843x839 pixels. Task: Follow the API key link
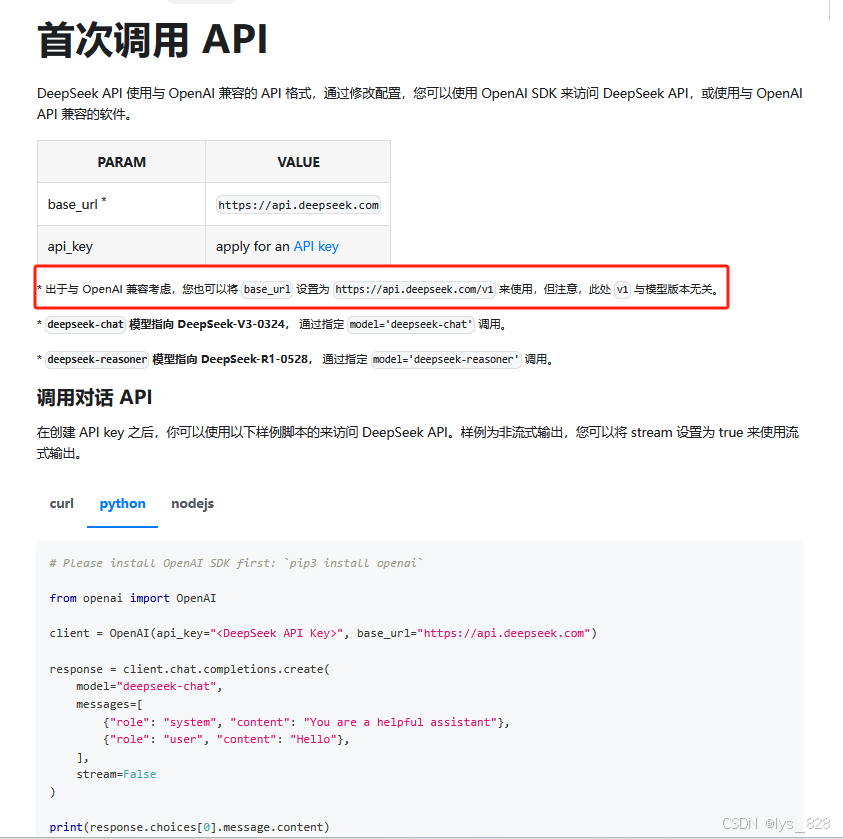316,247
